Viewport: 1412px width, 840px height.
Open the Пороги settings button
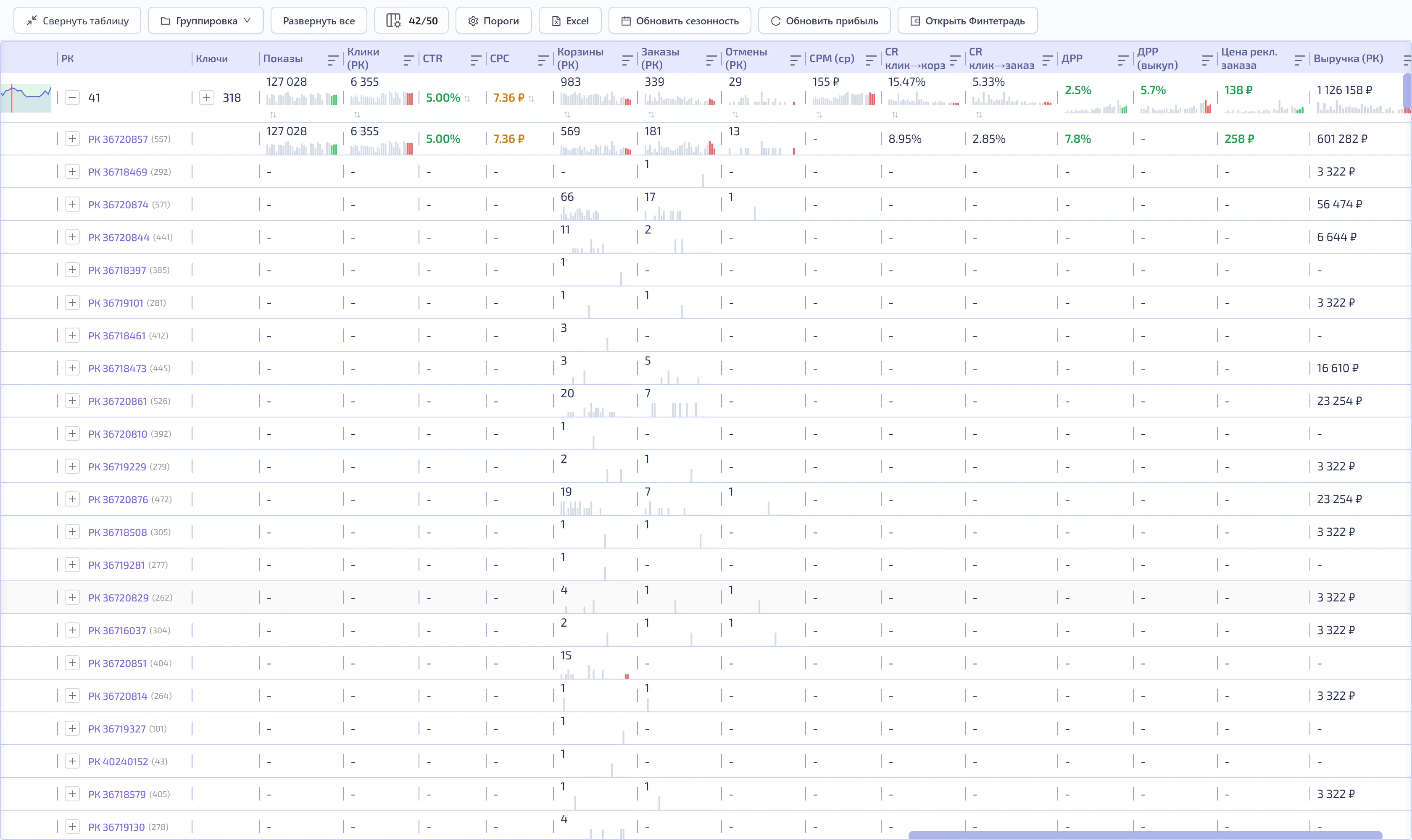[x=493, y=21]
